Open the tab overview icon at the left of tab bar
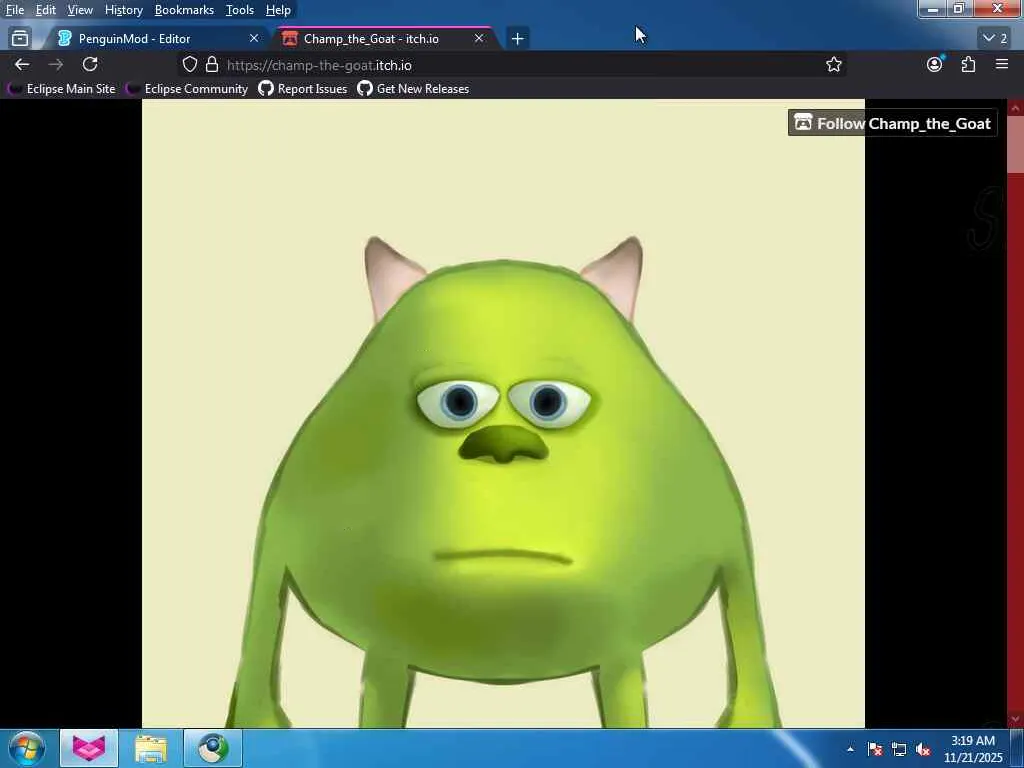 (20, 39)
